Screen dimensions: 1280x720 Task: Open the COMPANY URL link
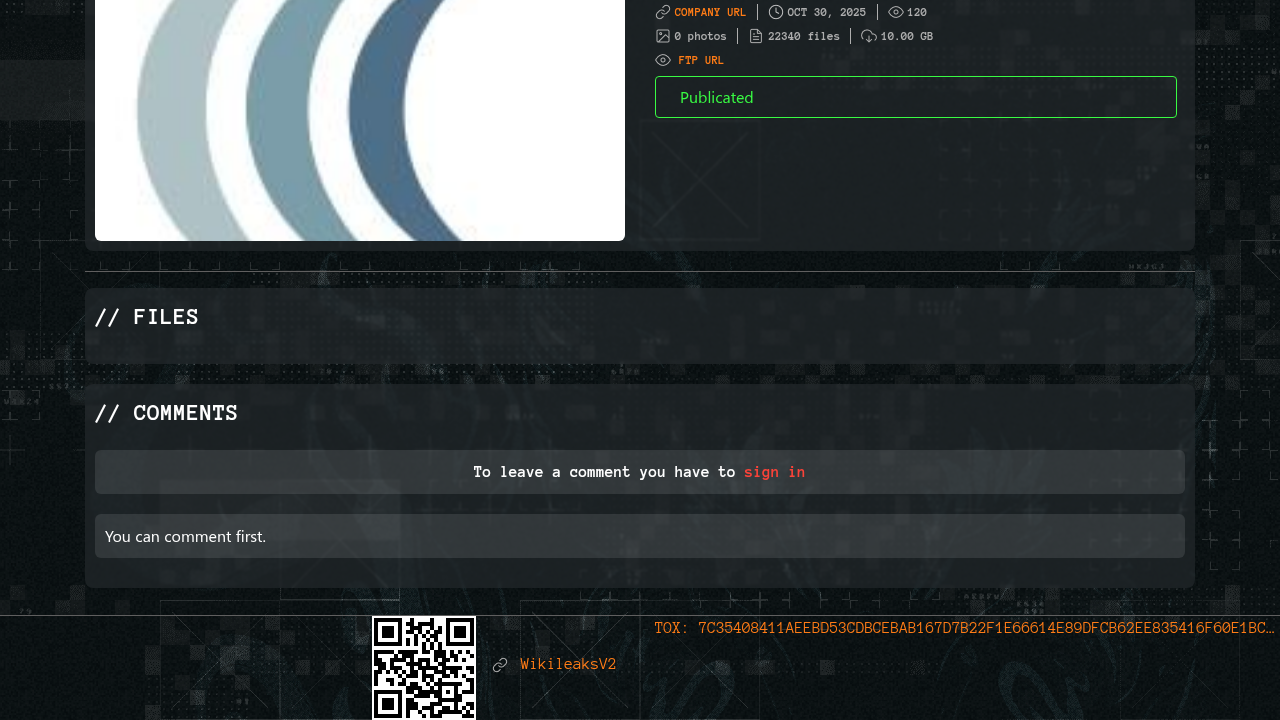click(710, 12)
